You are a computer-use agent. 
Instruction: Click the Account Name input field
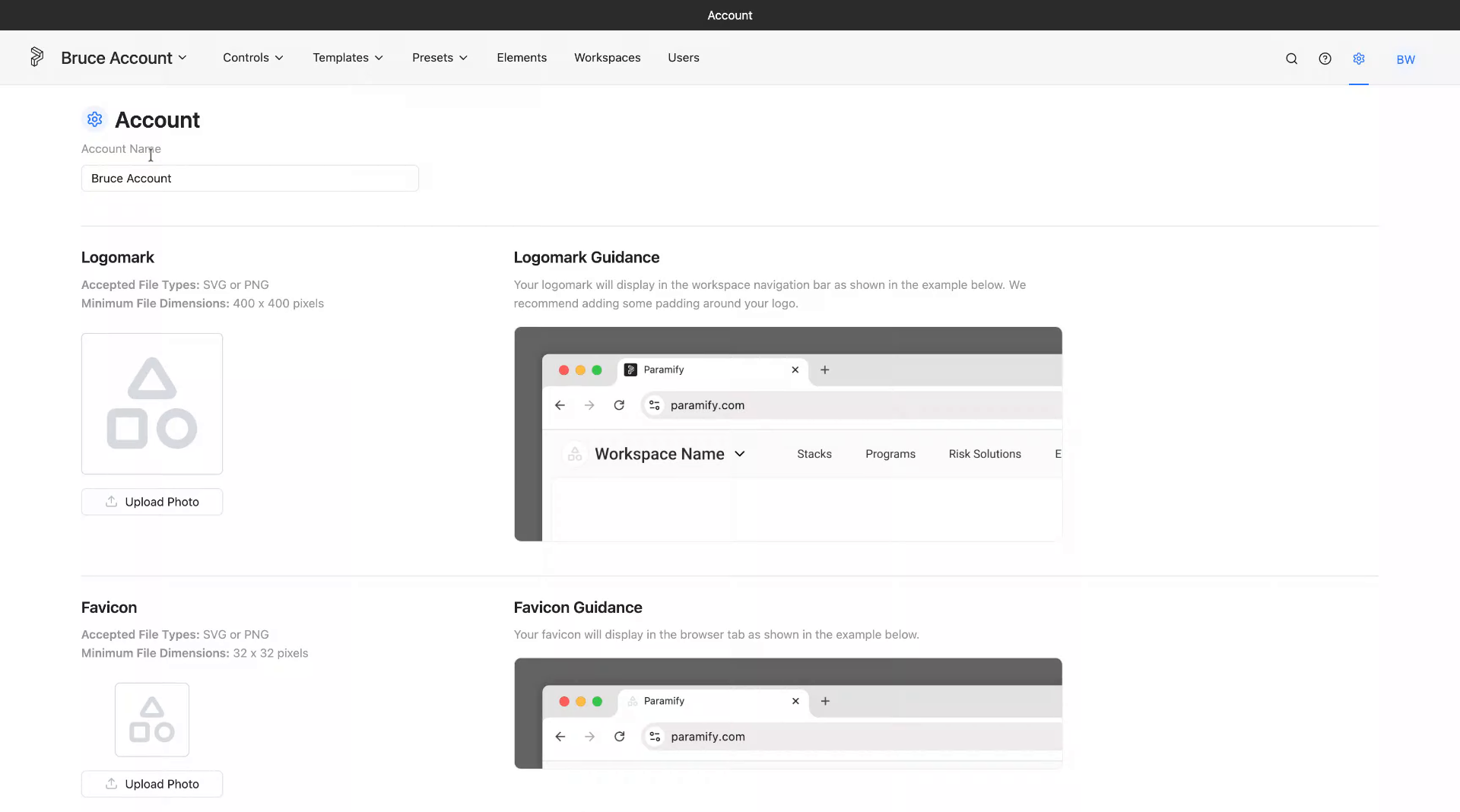coord(250,178)
